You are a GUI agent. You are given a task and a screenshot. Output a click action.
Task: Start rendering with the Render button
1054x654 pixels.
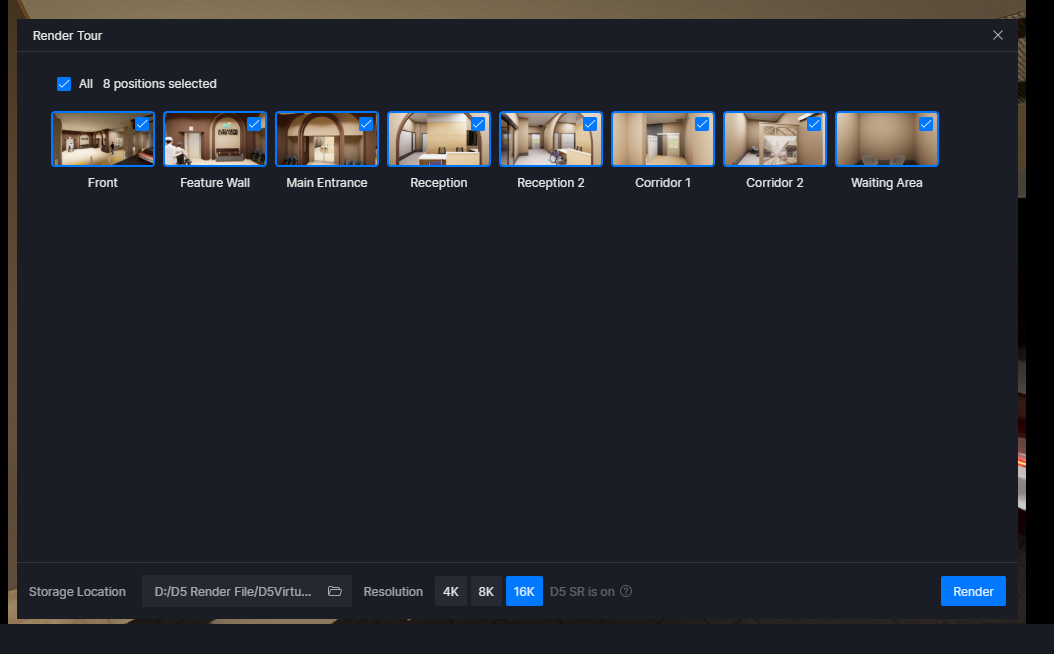coord(972,591)
